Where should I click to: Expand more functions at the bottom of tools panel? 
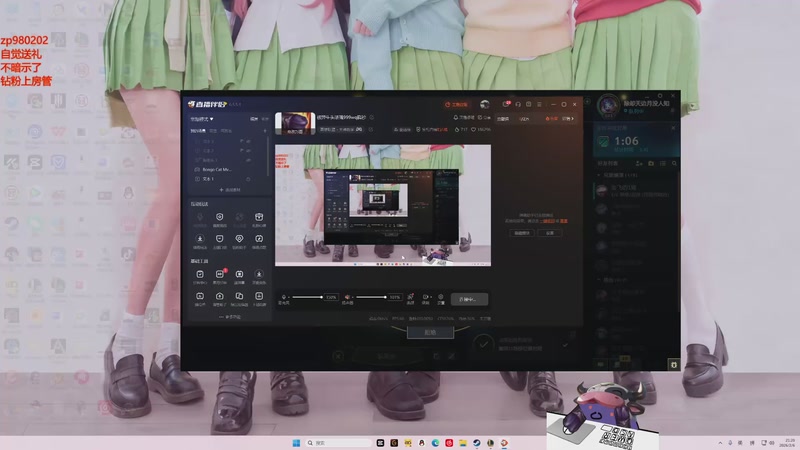(230, 317)
